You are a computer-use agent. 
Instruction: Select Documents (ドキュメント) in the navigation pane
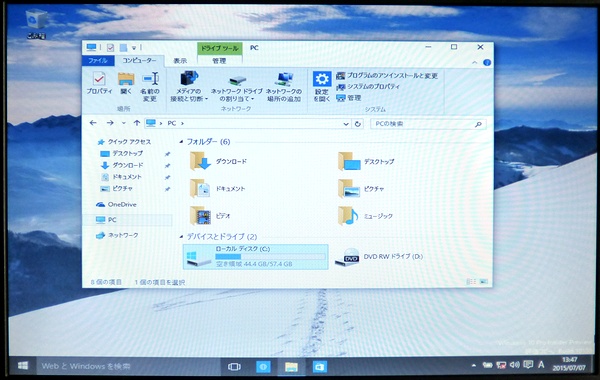click(121, 177)
